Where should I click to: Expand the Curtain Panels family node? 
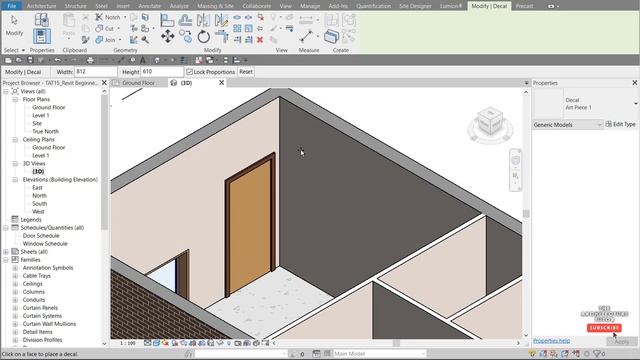click(15, 308)
